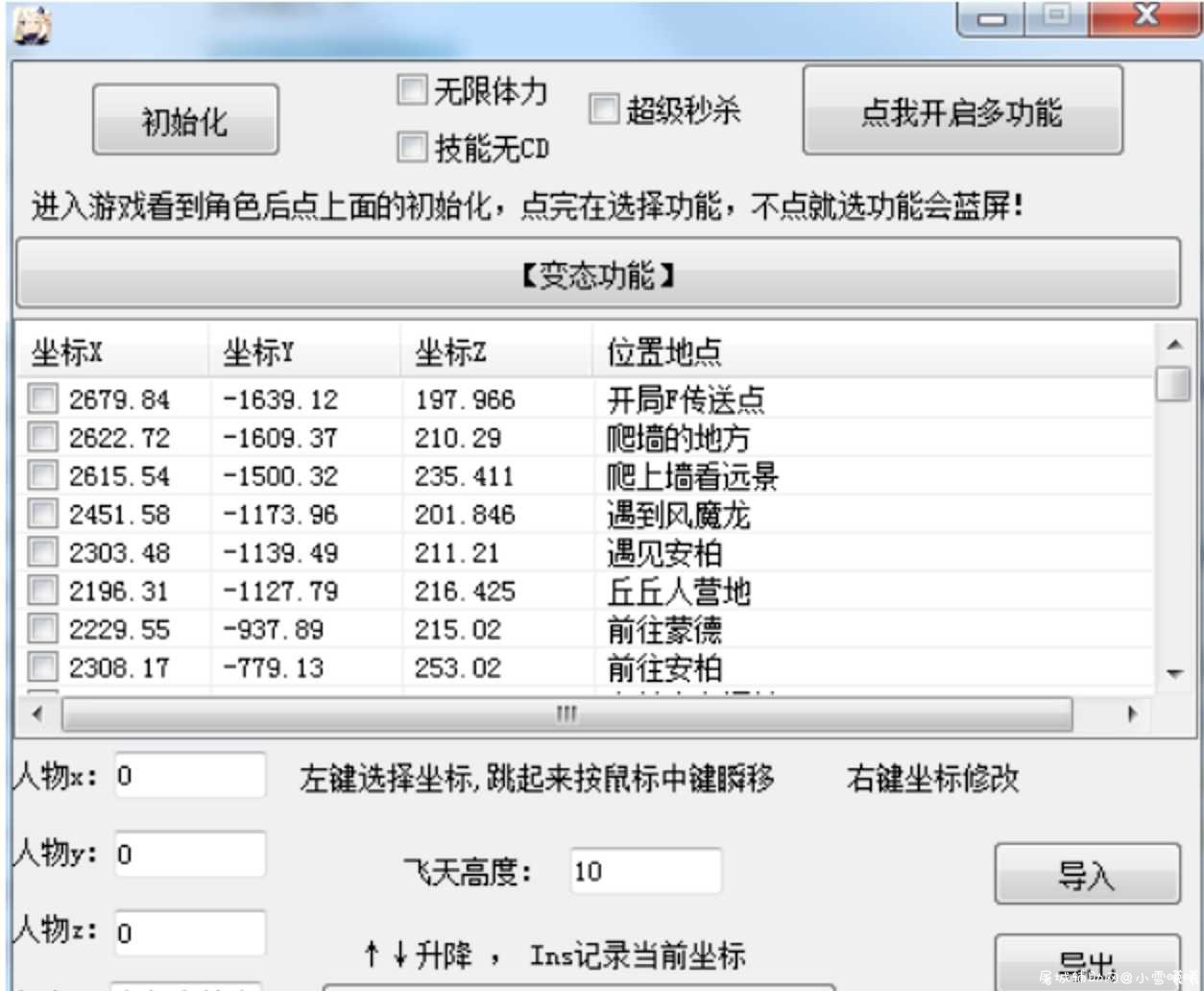Click the 坐标X column header

[x=113, y=351]
